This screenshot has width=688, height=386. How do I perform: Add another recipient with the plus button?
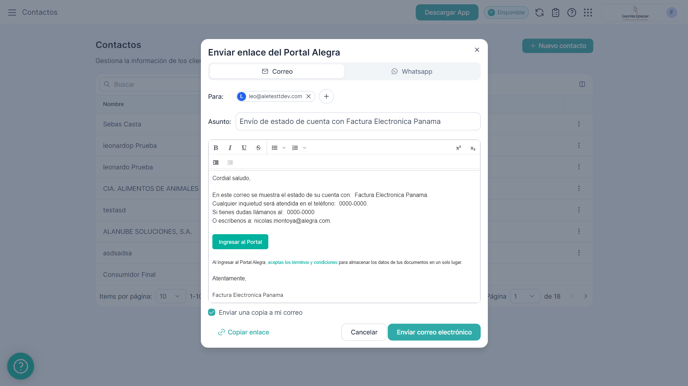(x=326, y=96)
